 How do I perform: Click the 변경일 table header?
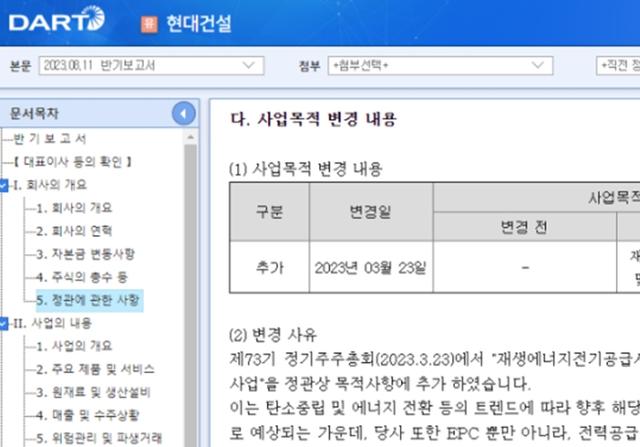tap(371, 212)
